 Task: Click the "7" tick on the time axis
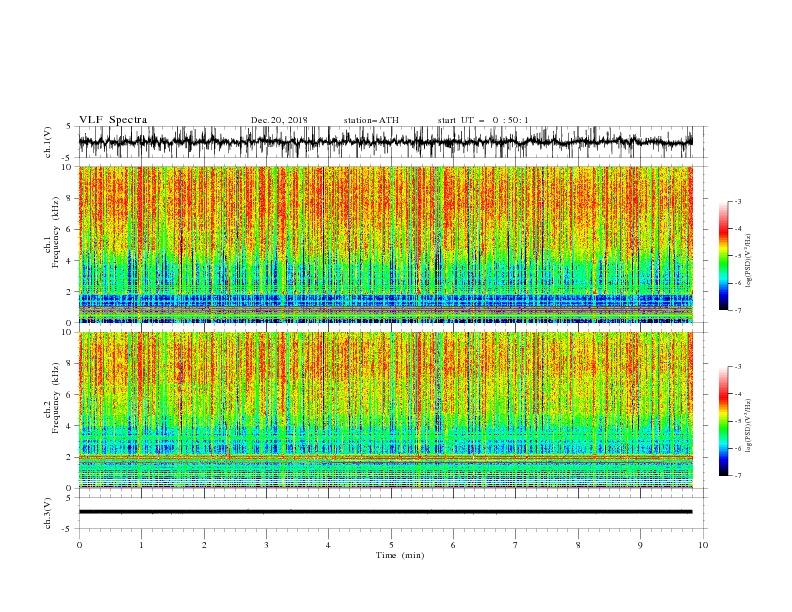[516, 545]
